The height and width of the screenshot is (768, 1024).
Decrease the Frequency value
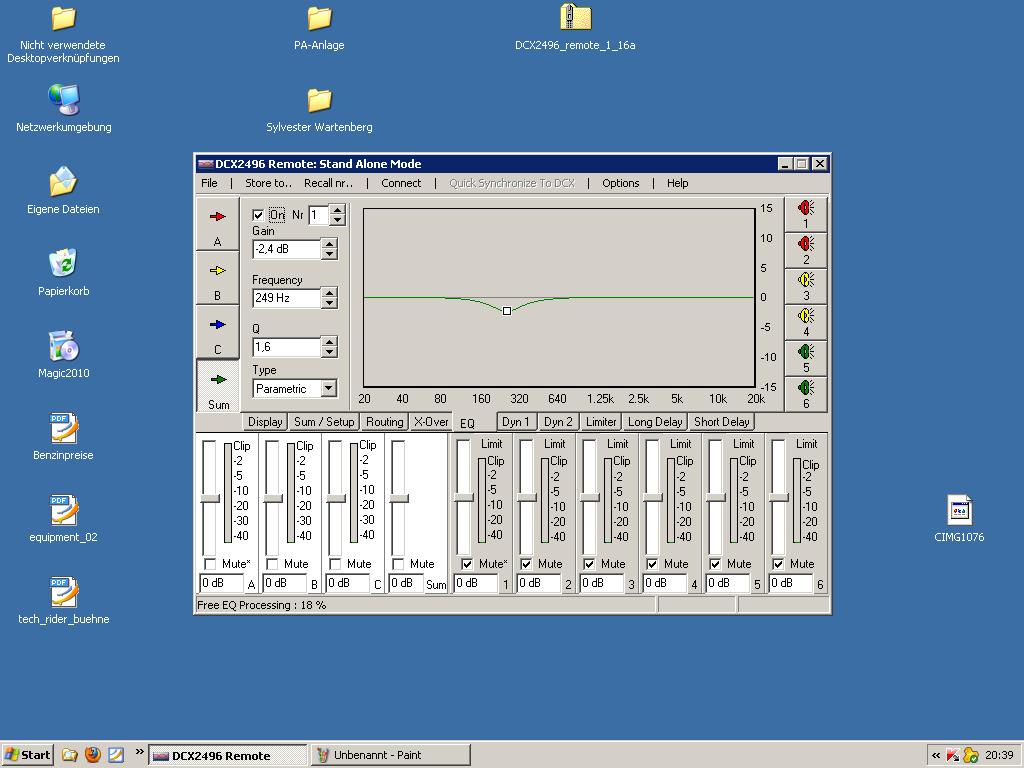[329, 303]
